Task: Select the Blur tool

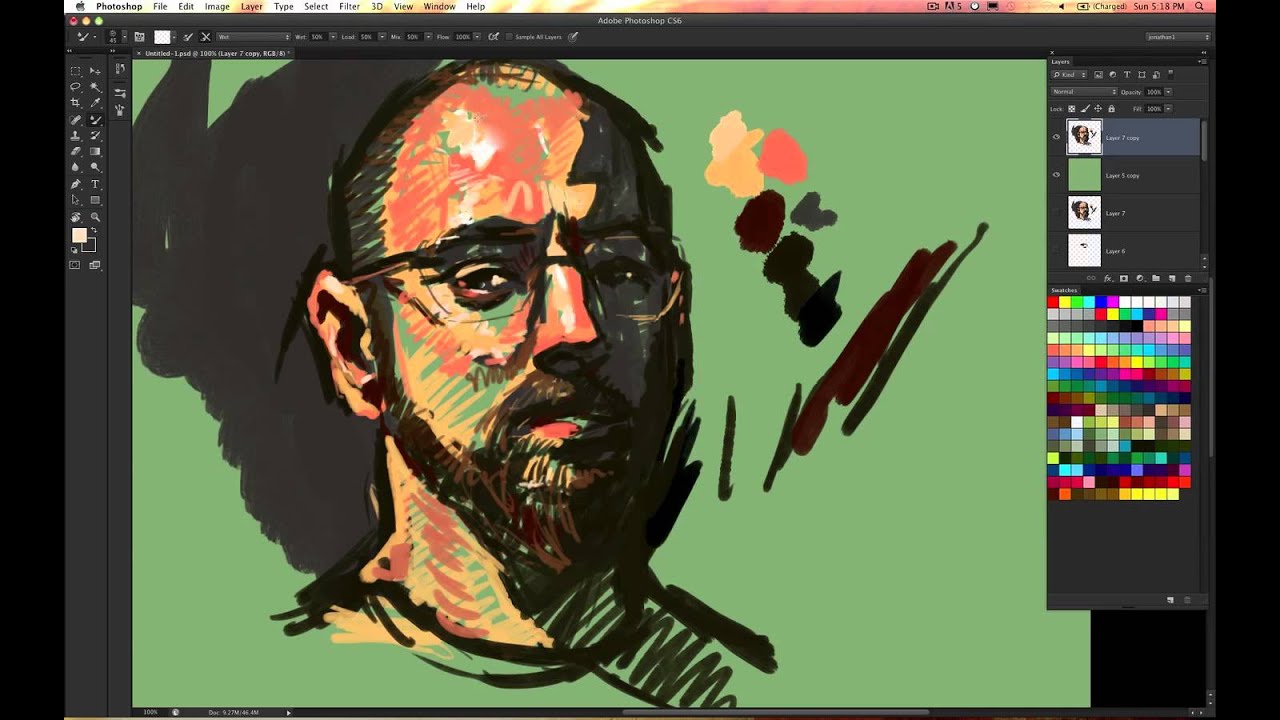Action: coord(75,167)
